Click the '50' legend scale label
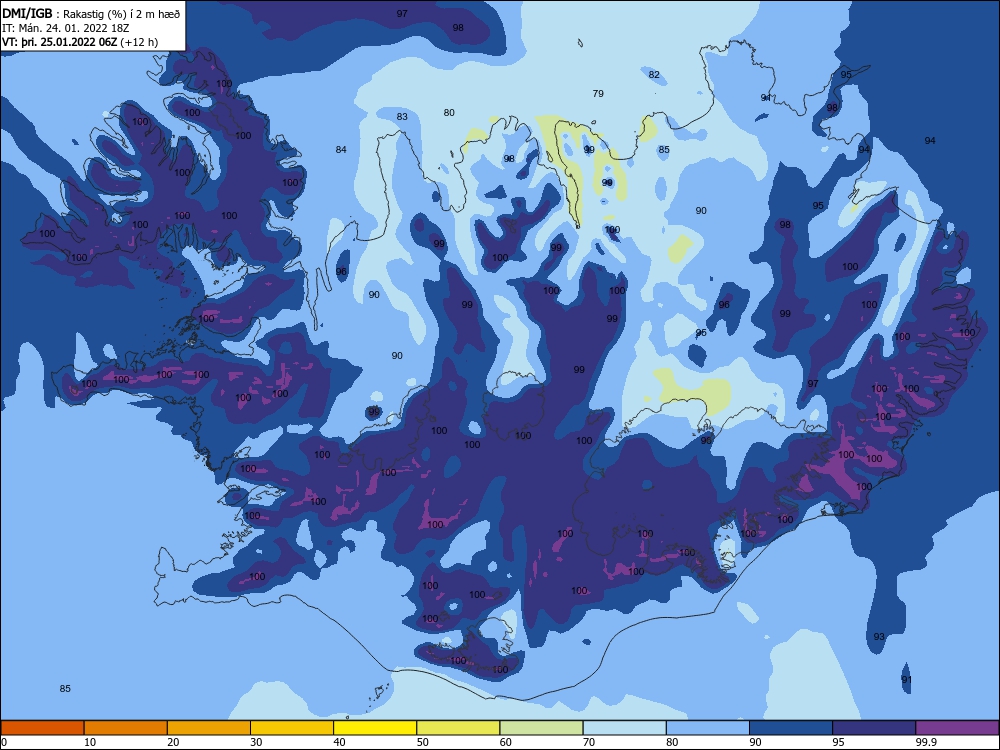Screen dimensions: 1000x750 tap(422, 742)
